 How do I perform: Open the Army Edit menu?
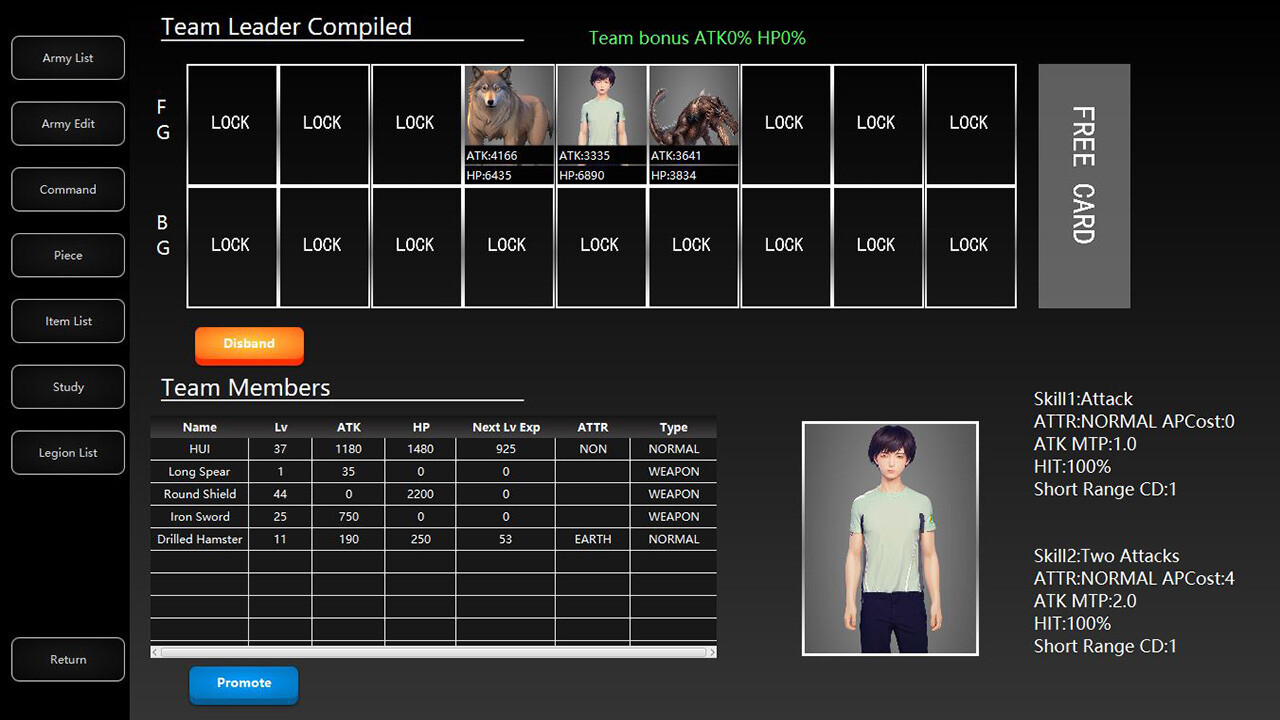click(68, 124)
